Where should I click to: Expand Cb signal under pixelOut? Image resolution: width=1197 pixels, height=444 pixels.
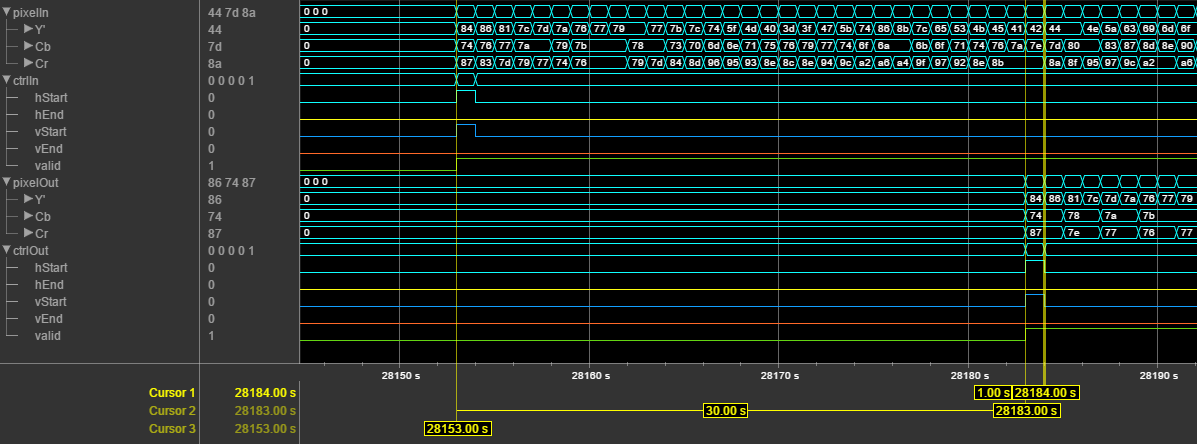[27, 217]
